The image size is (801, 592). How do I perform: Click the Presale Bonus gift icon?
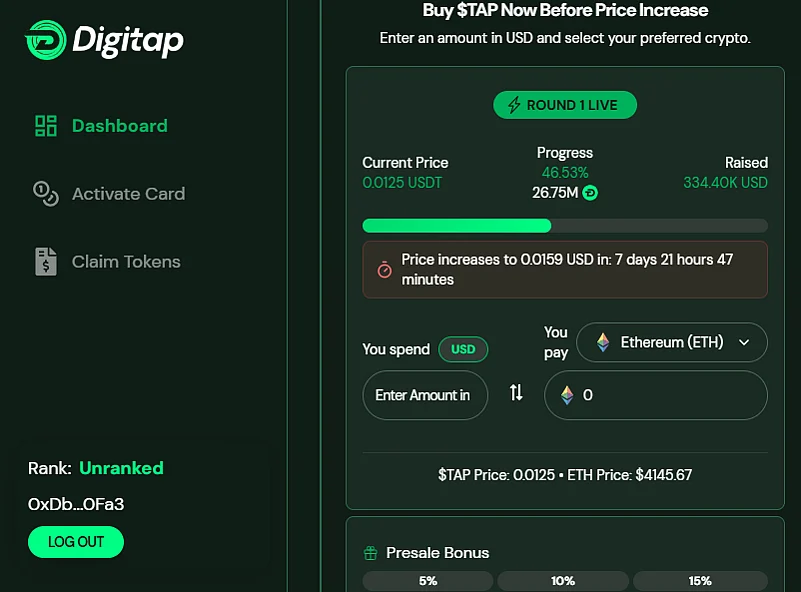370,553
